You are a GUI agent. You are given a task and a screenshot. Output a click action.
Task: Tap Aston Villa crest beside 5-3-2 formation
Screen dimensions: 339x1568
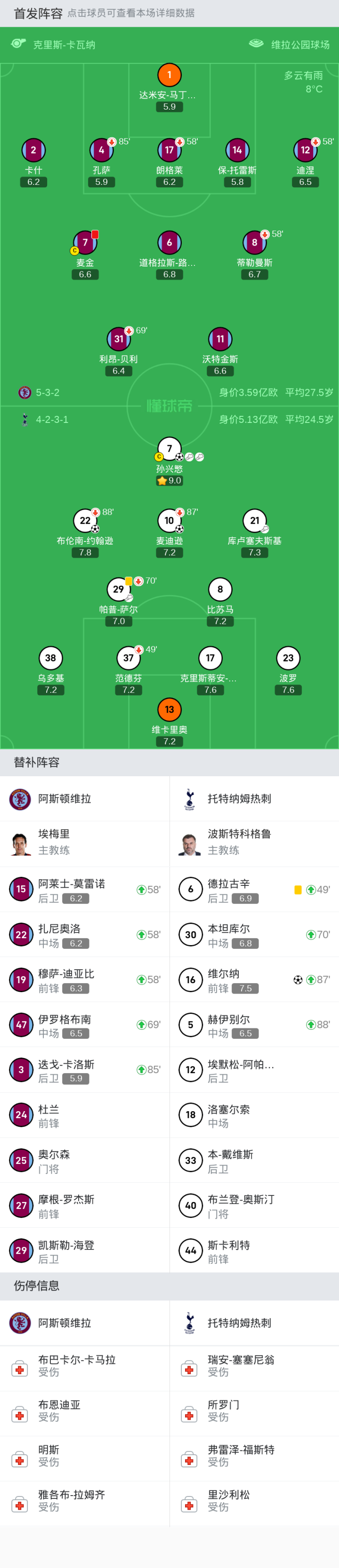tap(24, 393)
